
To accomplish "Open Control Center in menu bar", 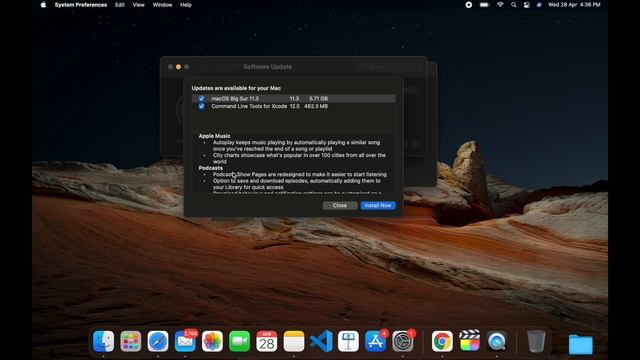I will click(x=527, y=5).
